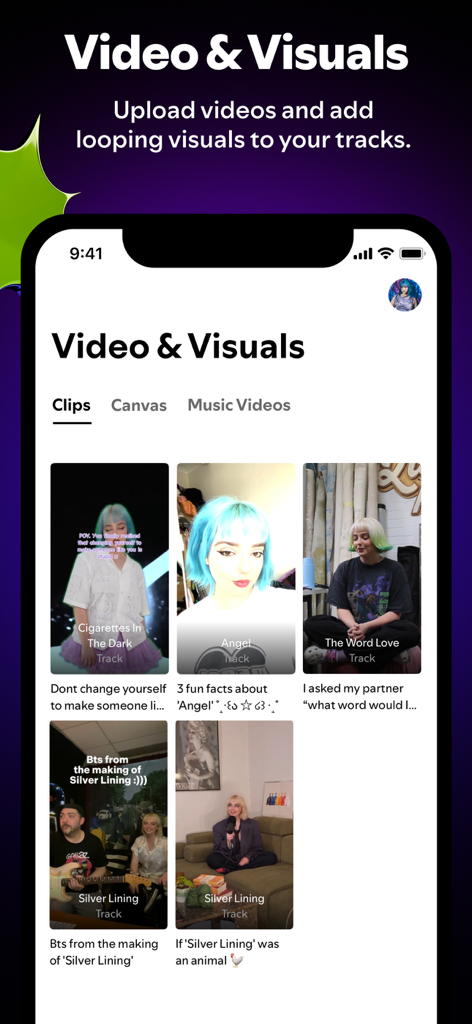The width and height of the screenshot is (472, 1024).
Task: Click the 9:41 clock in the status bar
Action: [x=86, y=253]
